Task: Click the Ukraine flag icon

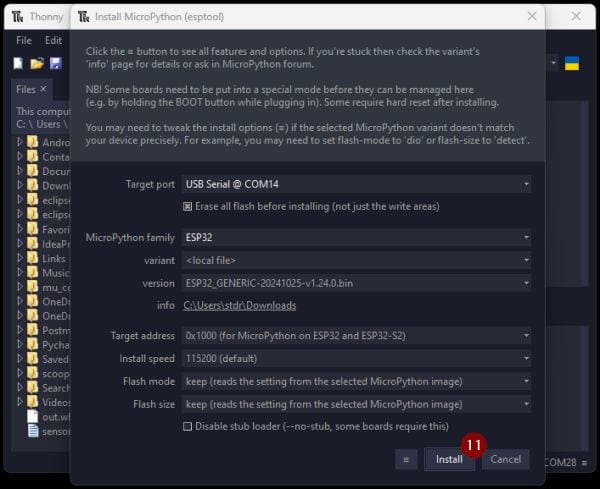Action: tap(572, 63)
